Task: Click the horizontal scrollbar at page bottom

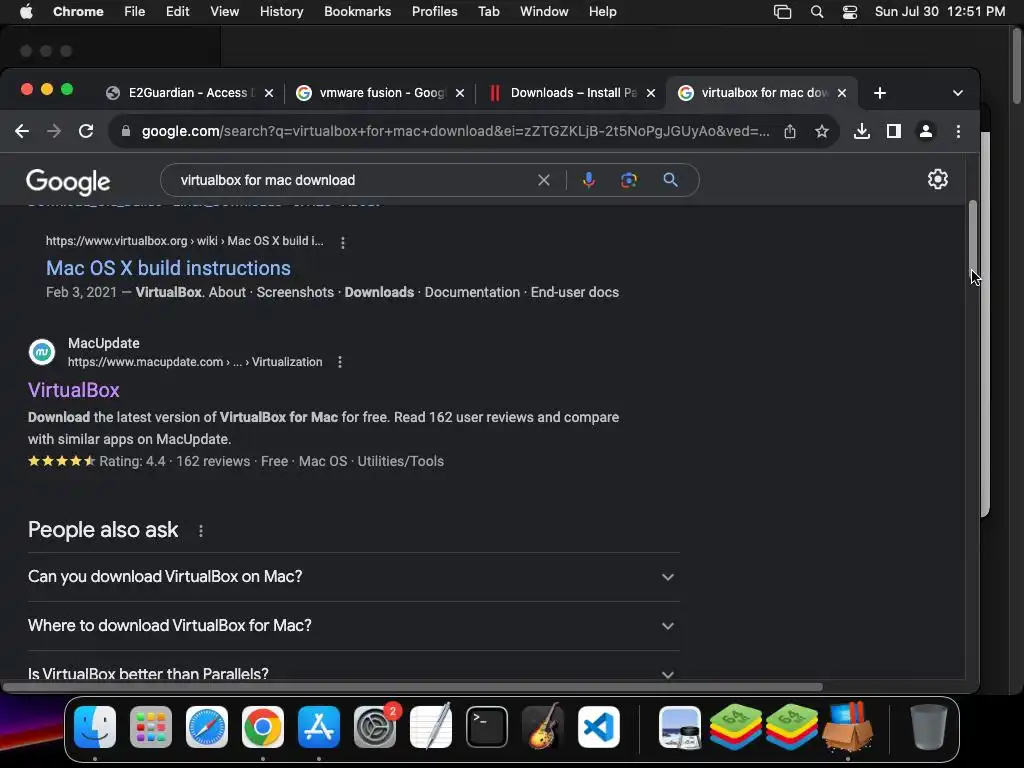Action: (x=411, y=687)
